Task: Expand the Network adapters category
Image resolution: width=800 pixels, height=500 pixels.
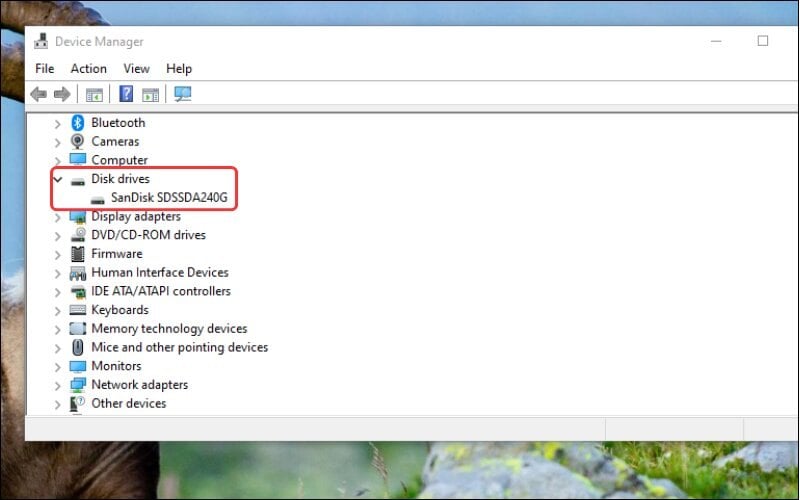Action: pos(58,386)
